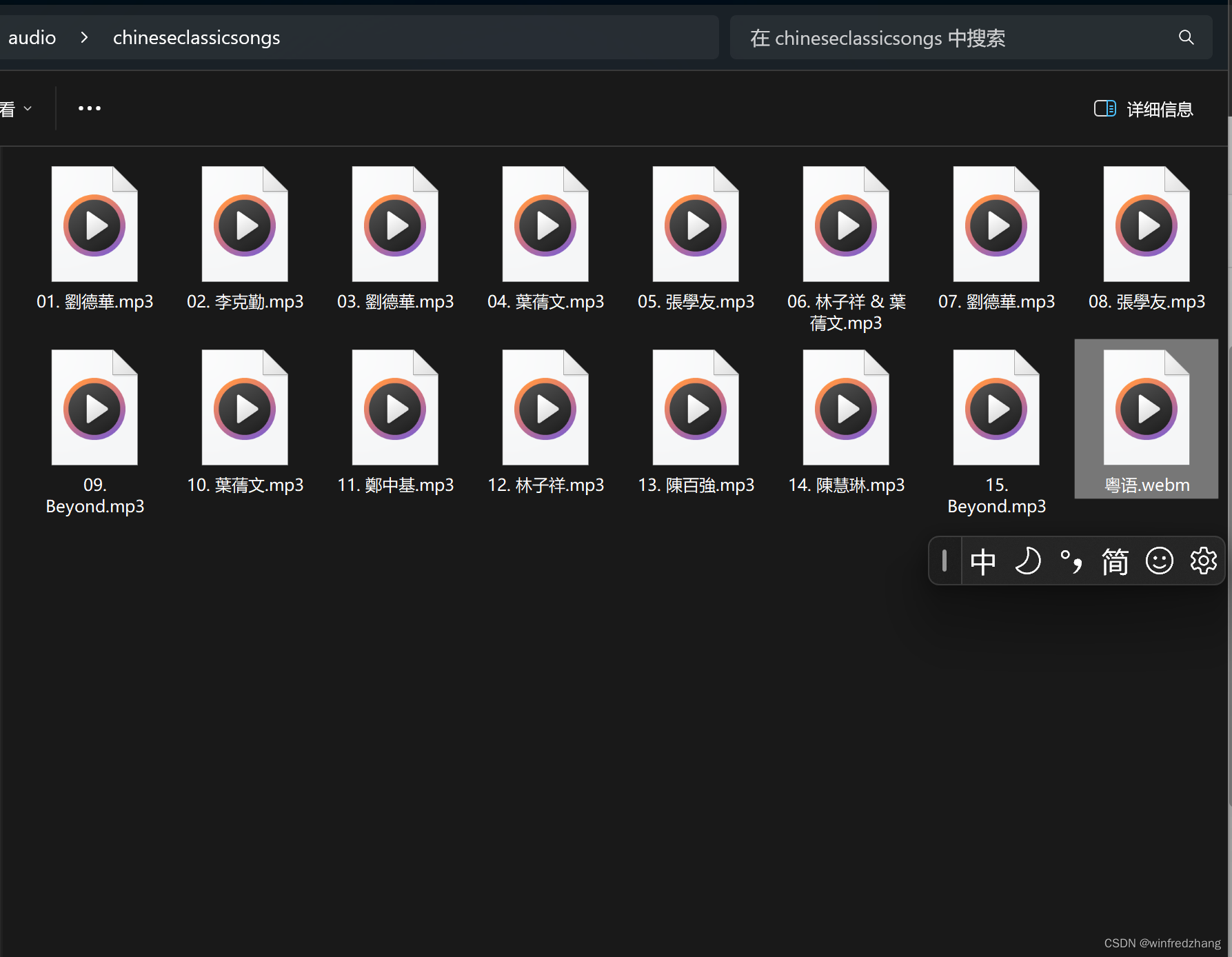Focus the 在 chineseclassicsongs 中搜索 box
The height and width of the screenshot is (957, 1232).
point(971,37)
